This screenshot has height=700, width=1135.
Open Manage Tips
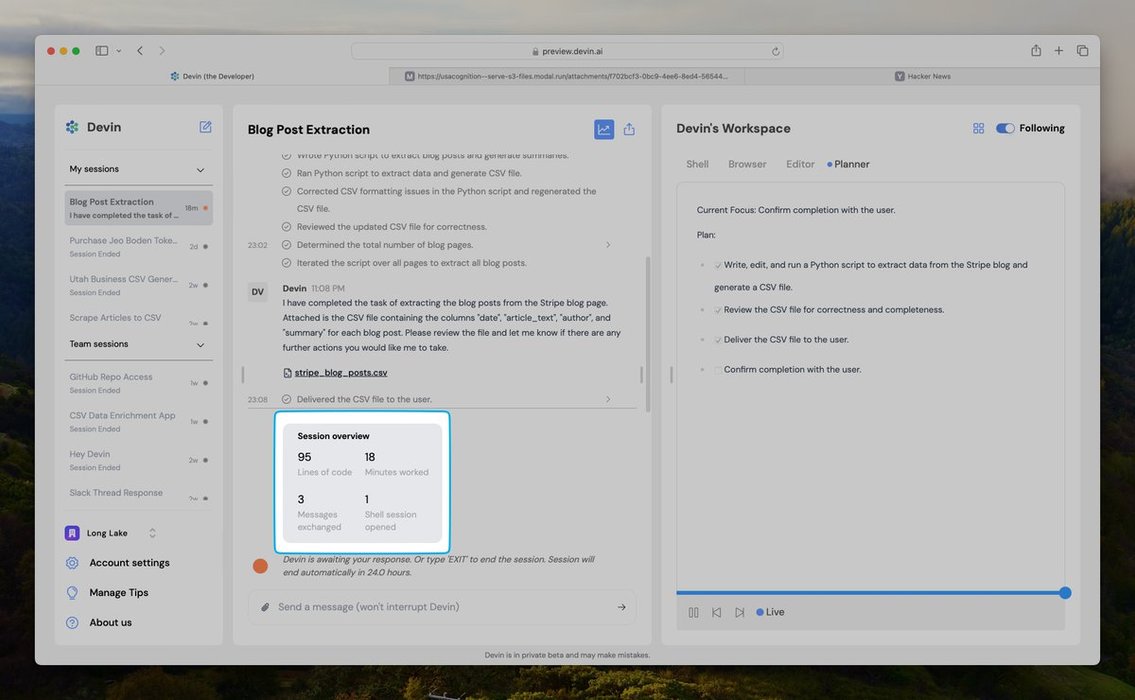[119, 592]
